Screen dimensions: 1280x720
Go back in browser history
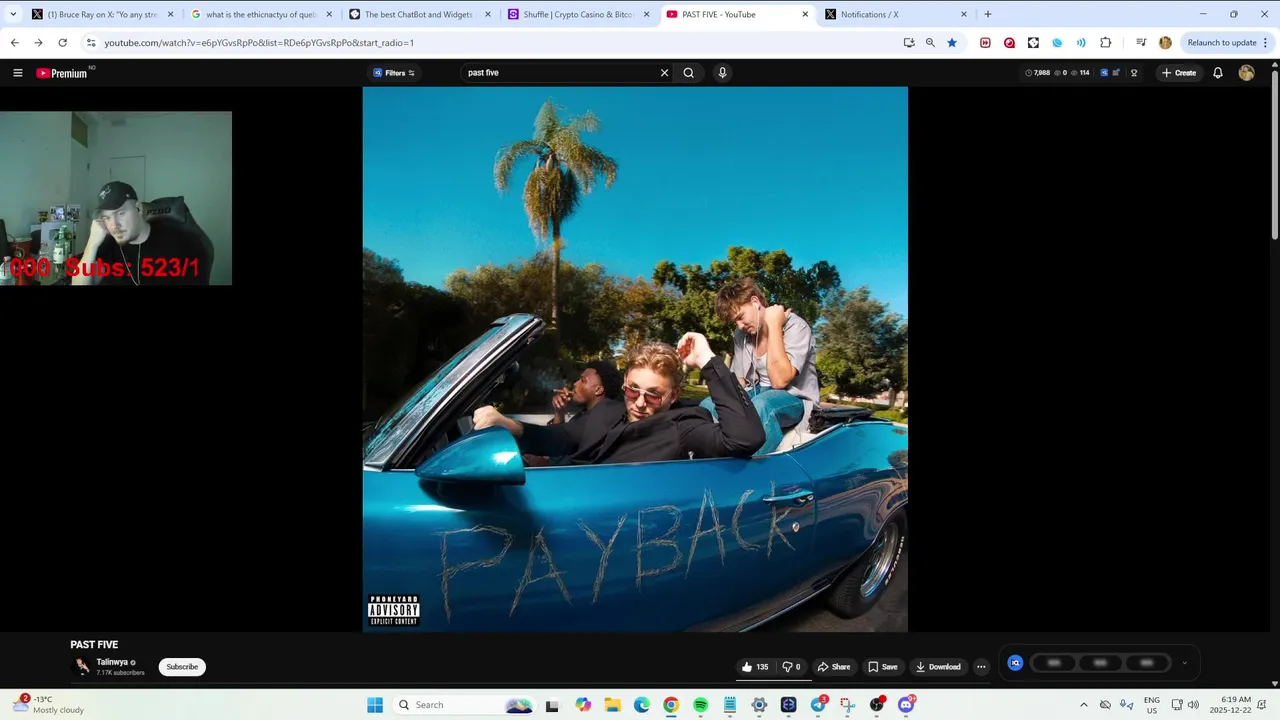[x=14, y=43]
